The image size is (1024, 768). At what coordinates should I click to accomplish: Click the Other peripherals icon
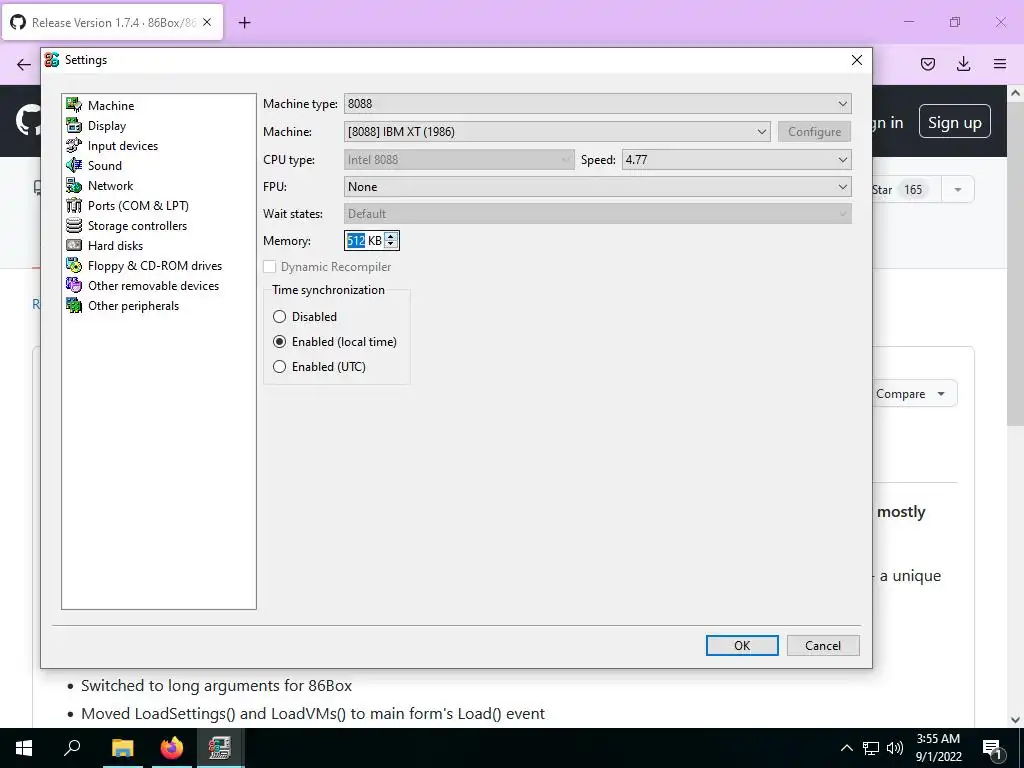(x=74, y=306)
